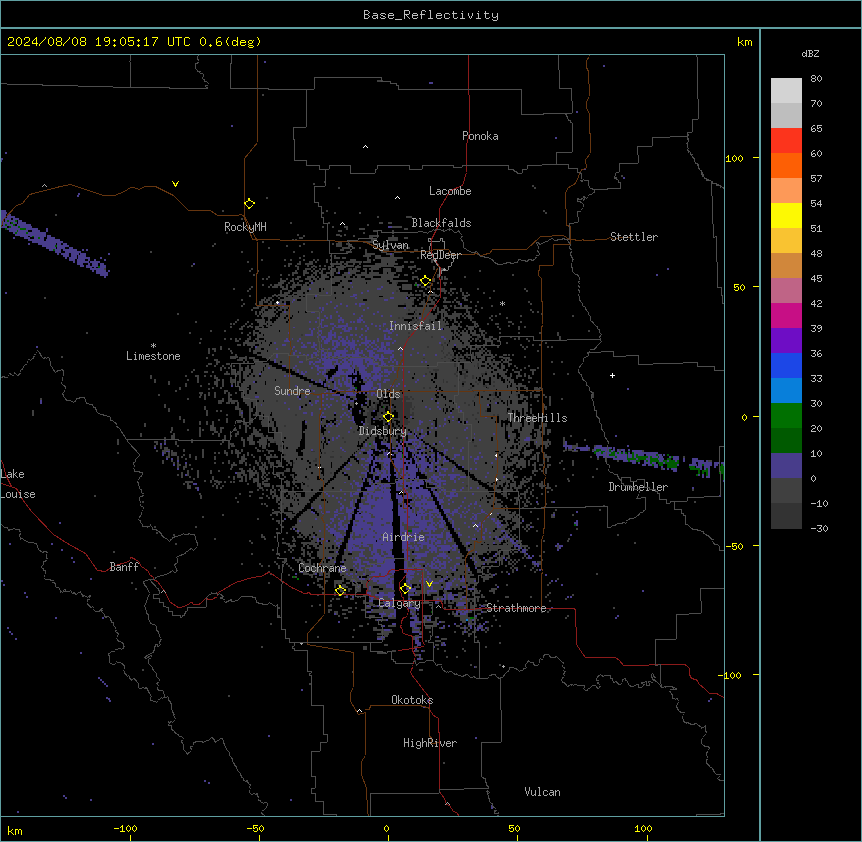Click the Olds city label
The height and width of the screenshot is (842, 862).
(388, 394)
